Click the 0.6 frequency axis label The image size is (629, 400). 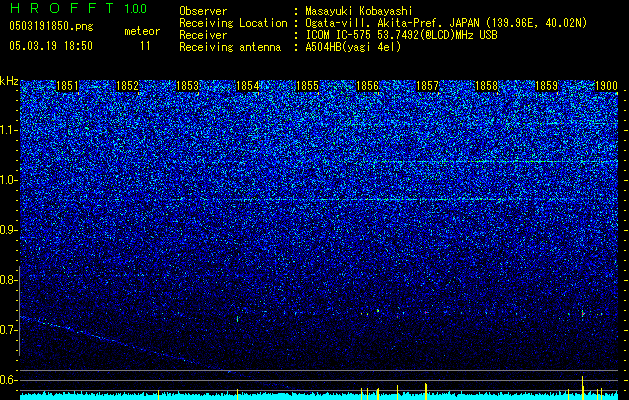pos(8,380)
